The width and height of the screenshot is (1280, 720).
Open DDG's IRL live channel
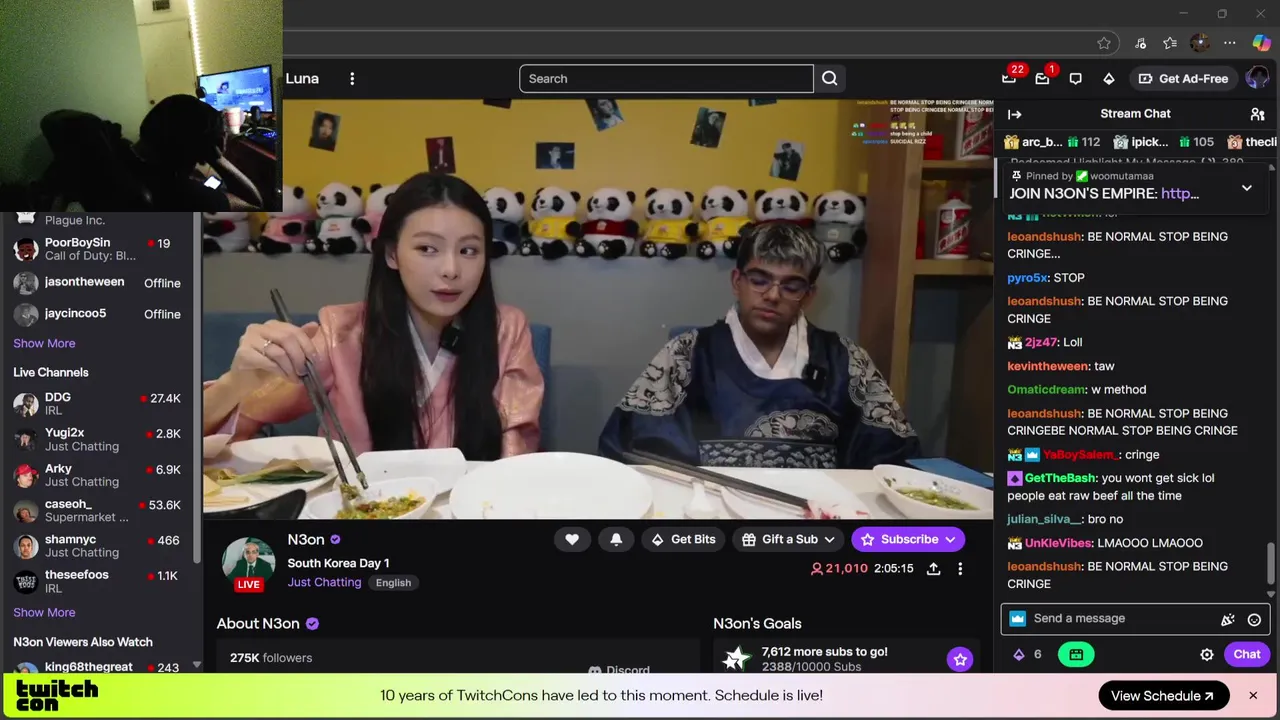(x=100, y=404)
